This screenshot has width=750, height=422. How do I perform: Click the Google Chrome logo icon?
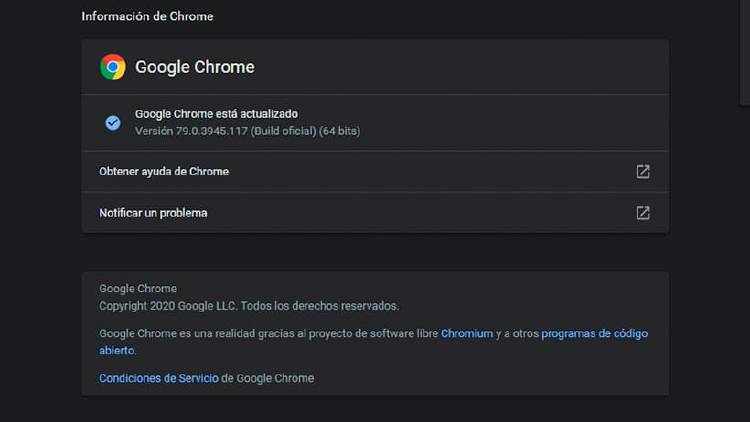(x=113, y=67)
